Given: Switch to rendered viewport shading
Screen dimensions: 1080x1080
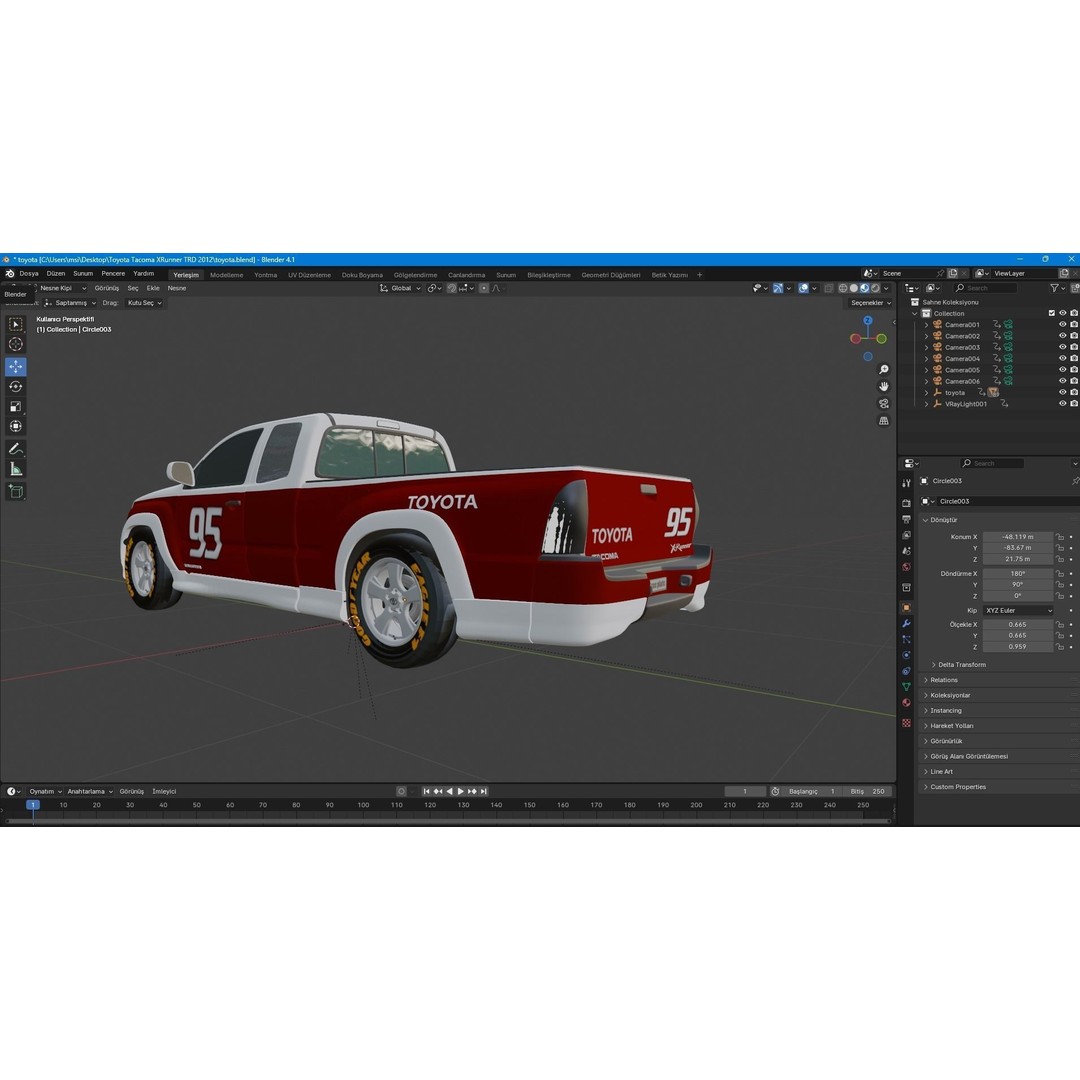Looking at the screenshot, I should 875,289.
